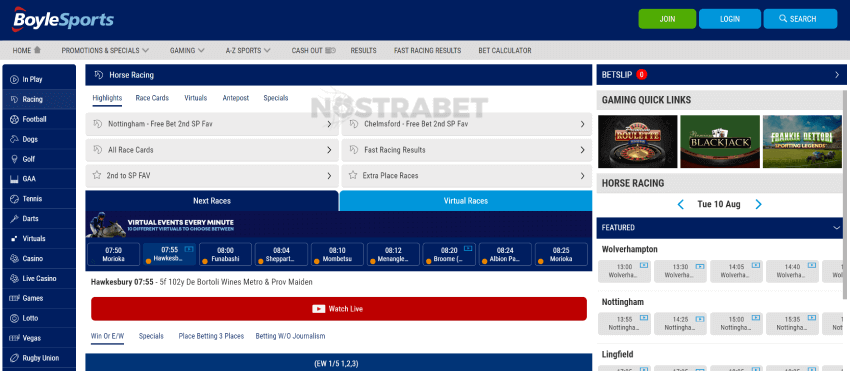
Task: Click the Racing item in sidebar
Action: click(x=39, y=99)
